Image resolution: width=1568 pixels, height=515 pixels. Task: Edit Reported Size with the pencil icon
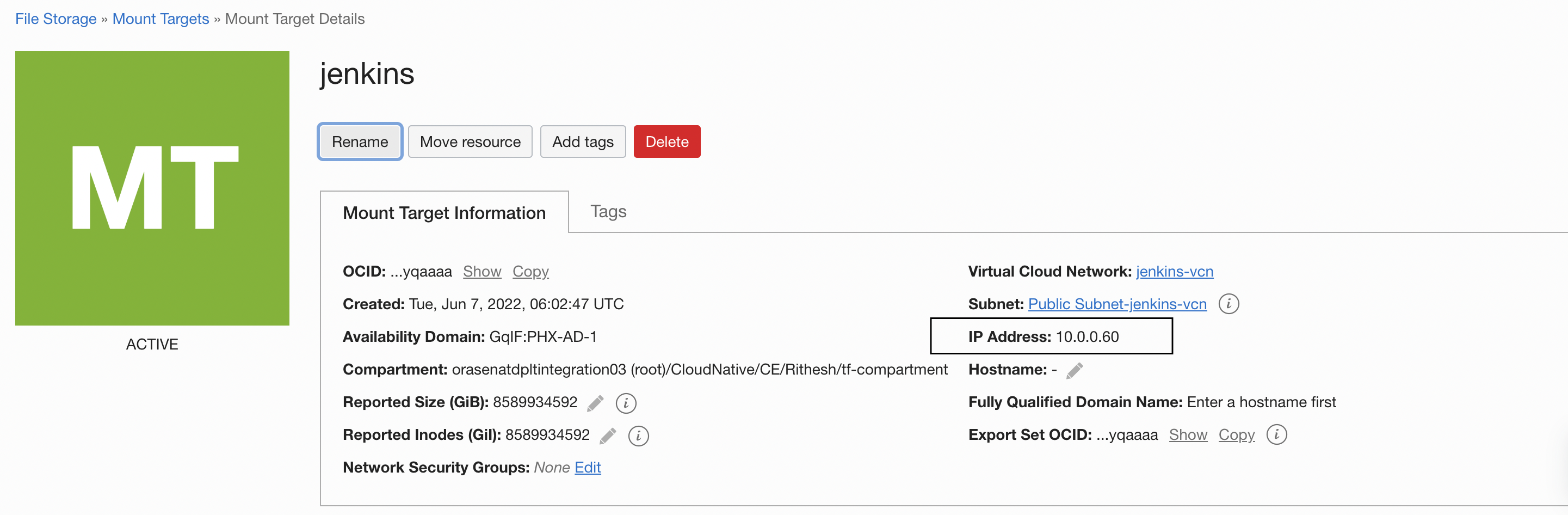click(x=596, y=402)
